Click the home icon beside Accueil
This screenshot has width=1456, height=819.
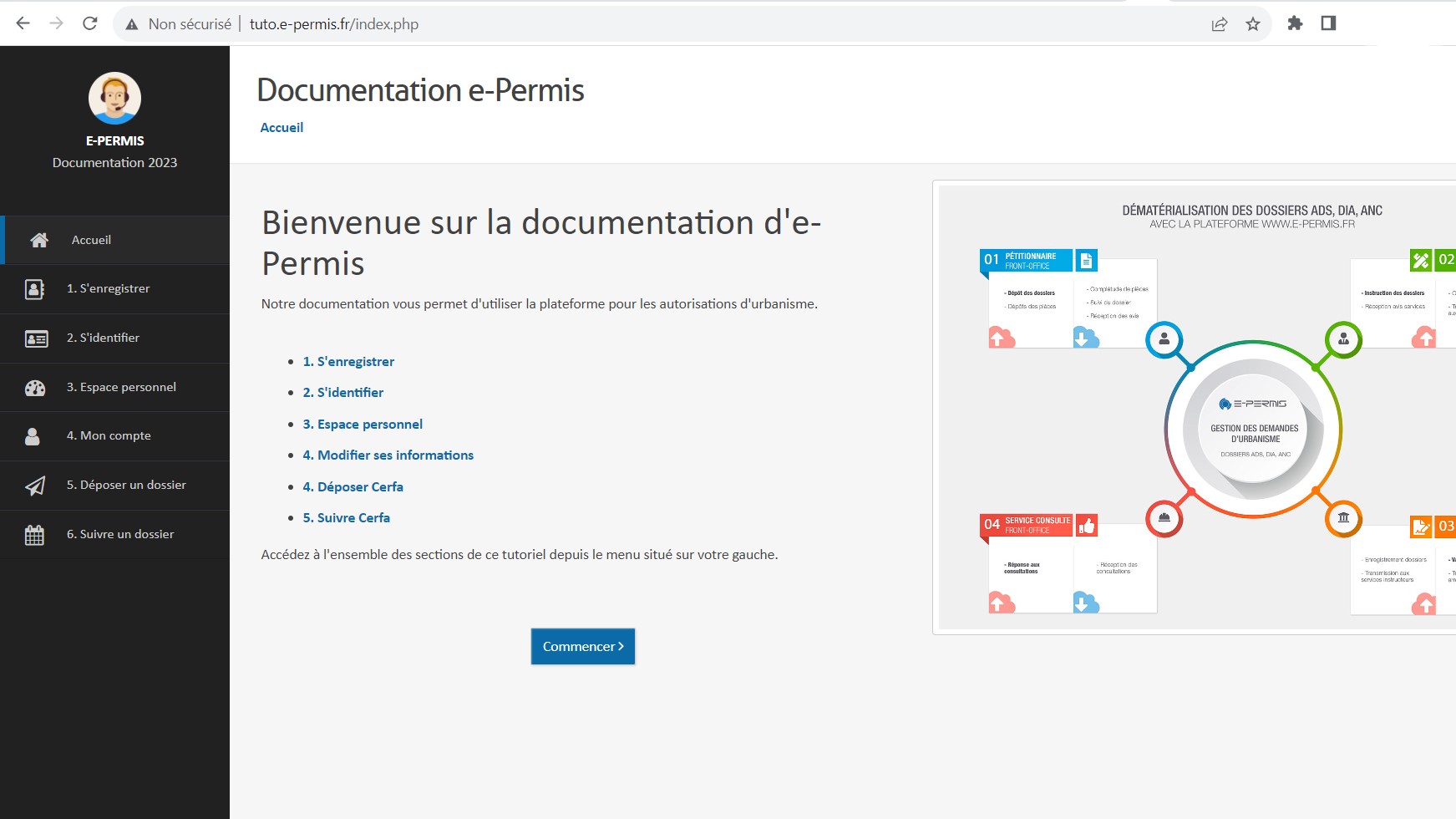(x=38, y=240)
